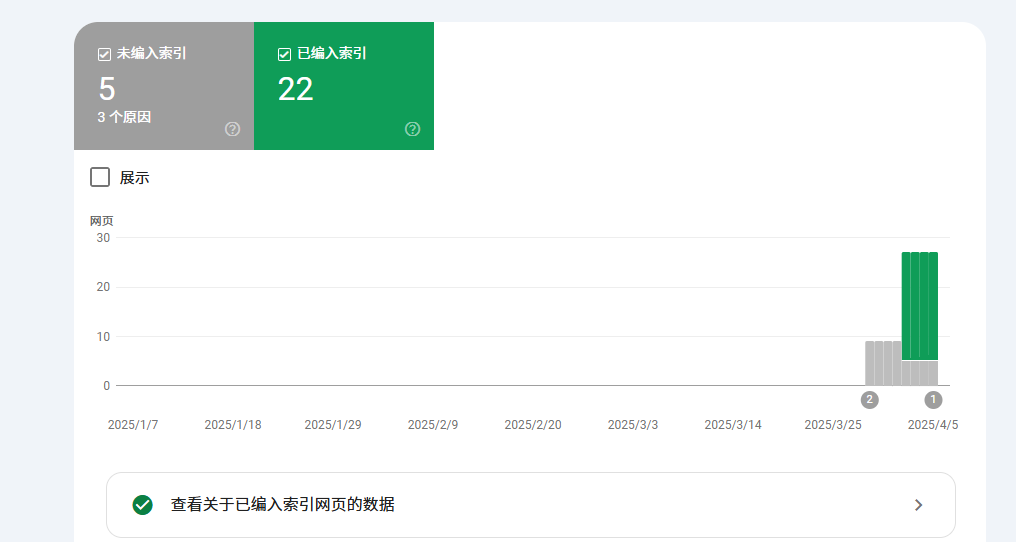
Task: Click green checkmark icon beside 查看关于已编入索引网页的数据
Action: (x=142, y=505)
